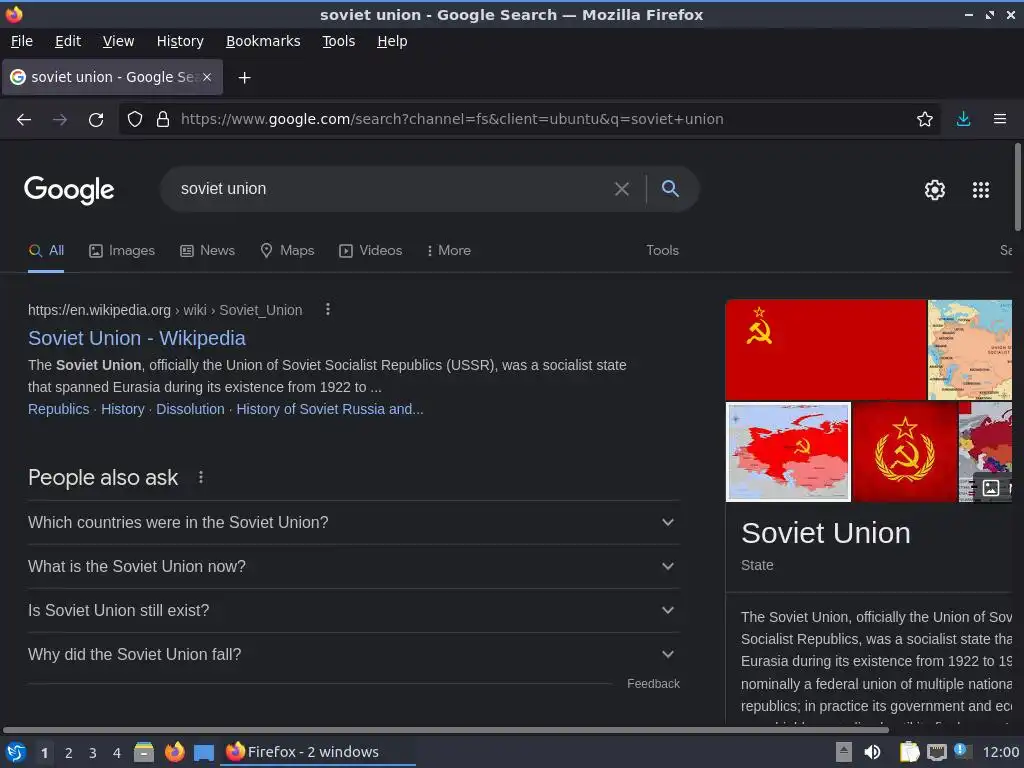Click the show desktop taskbar icon
1024x768 pixels.
point(204,753)
